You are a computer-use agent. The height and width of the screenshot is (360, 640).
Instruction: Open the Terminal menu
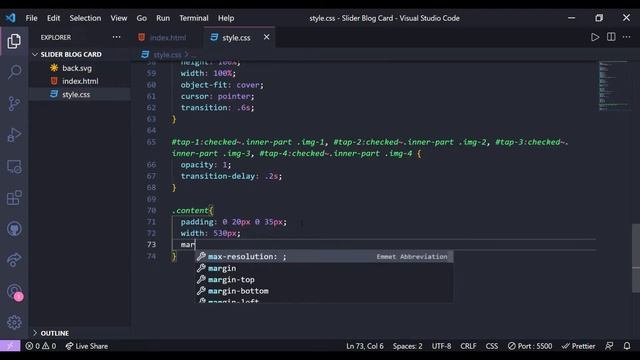pos(193,18)
